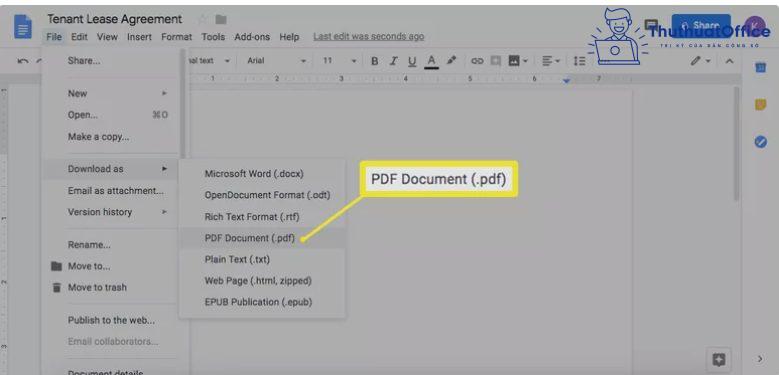Open the Tools menu
The width and height of the screenshot is (779, 375).
click(x=213, y=37)
